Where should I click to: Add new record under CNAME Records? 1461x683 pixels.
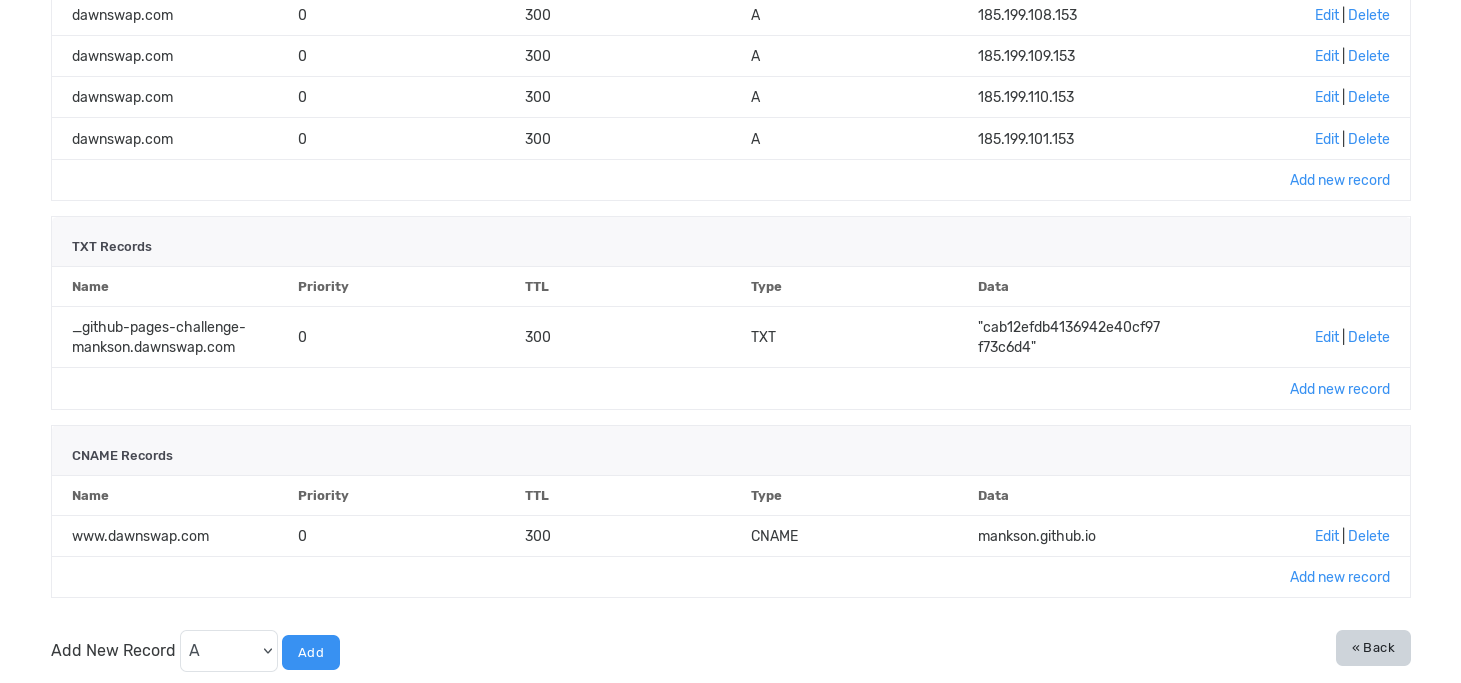coord(1340,577)
